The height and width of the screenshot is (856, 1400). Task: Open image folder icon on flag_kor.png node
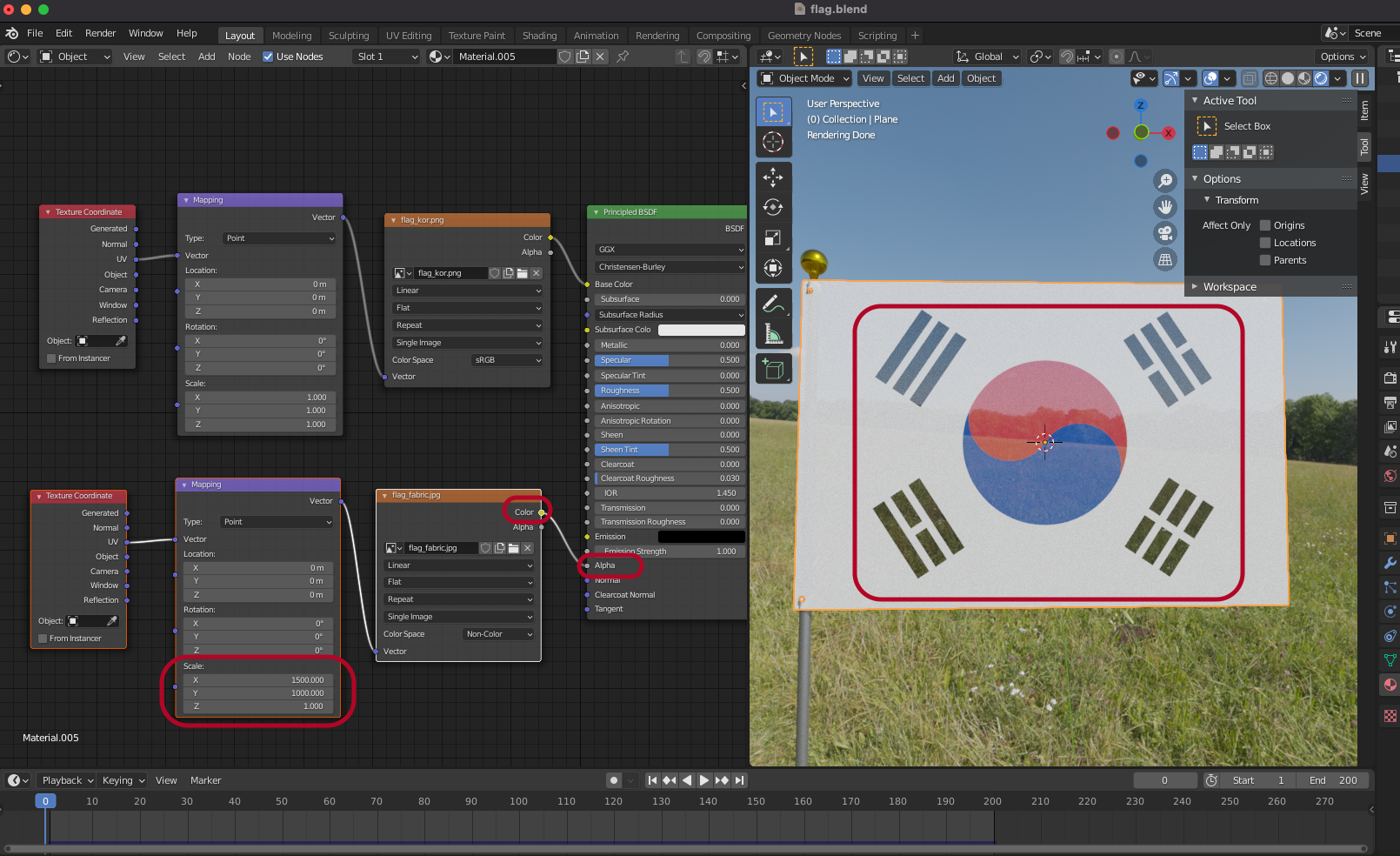(x=522, y=273)
